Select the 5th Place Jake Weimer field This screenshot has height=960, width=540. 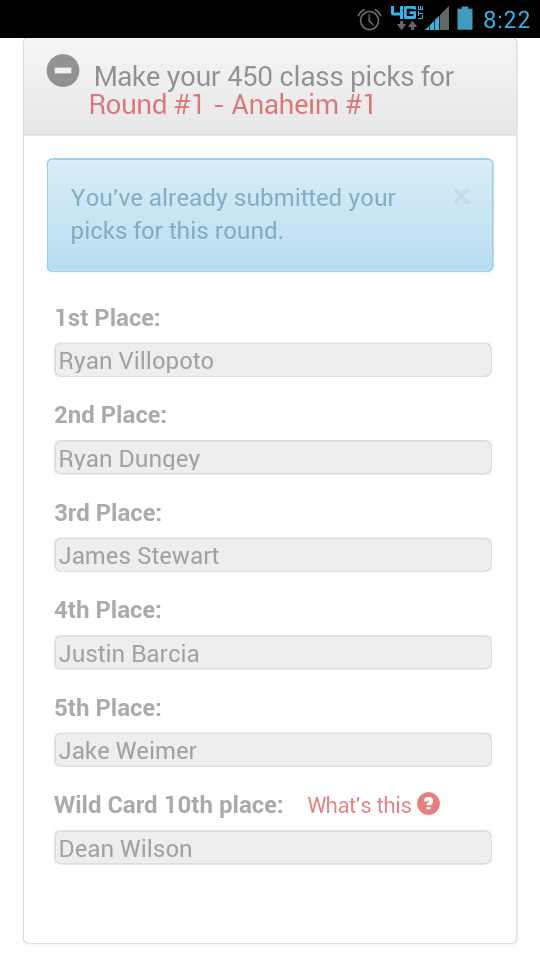click(x=272, y=750)
